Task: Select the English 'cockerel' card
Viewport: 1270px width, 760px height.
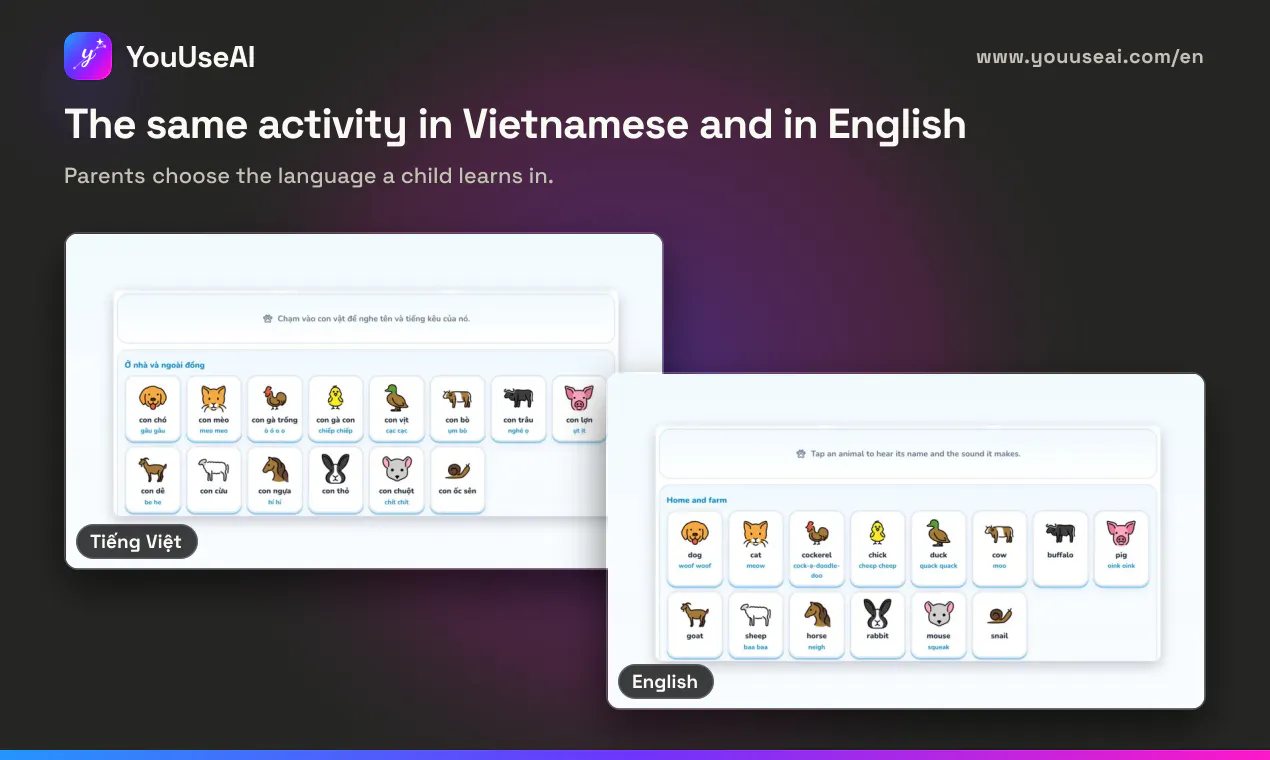Action: tap(817, 548)
